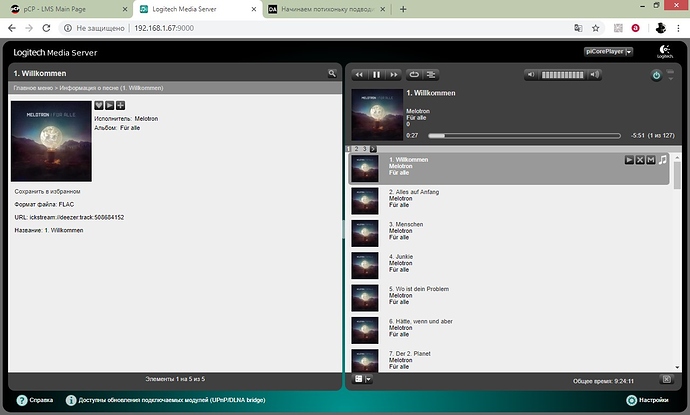
Task: Open Справка help link
Action: (35, 400)
